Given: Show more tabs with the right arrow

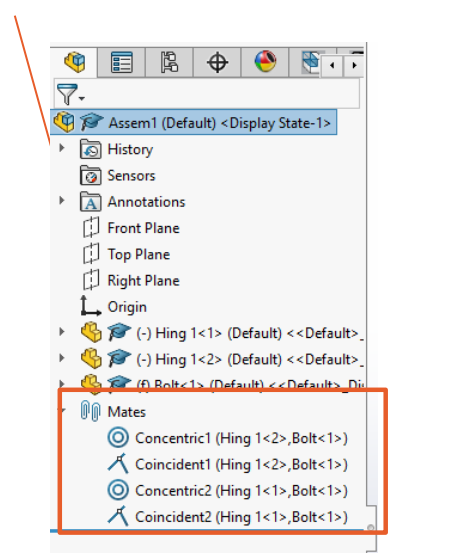Looking at the screenshot, I should pos(354,65).
